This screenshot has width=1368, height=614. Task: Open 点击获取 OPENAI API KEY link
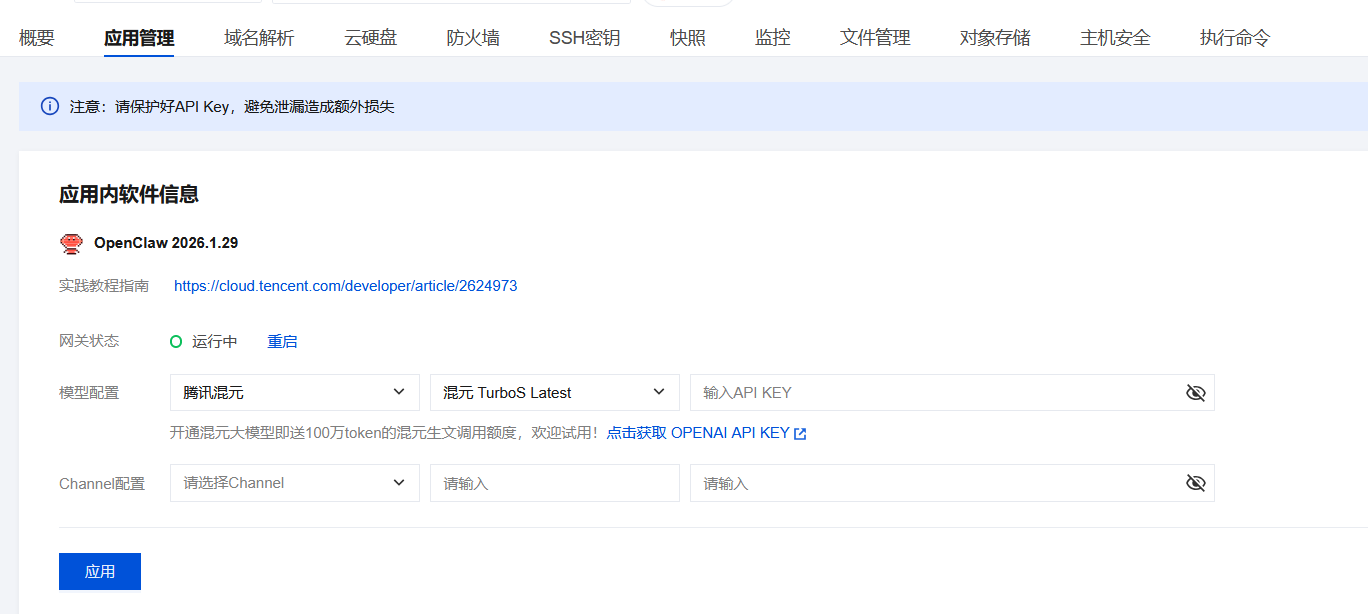(x=698, y=433)
